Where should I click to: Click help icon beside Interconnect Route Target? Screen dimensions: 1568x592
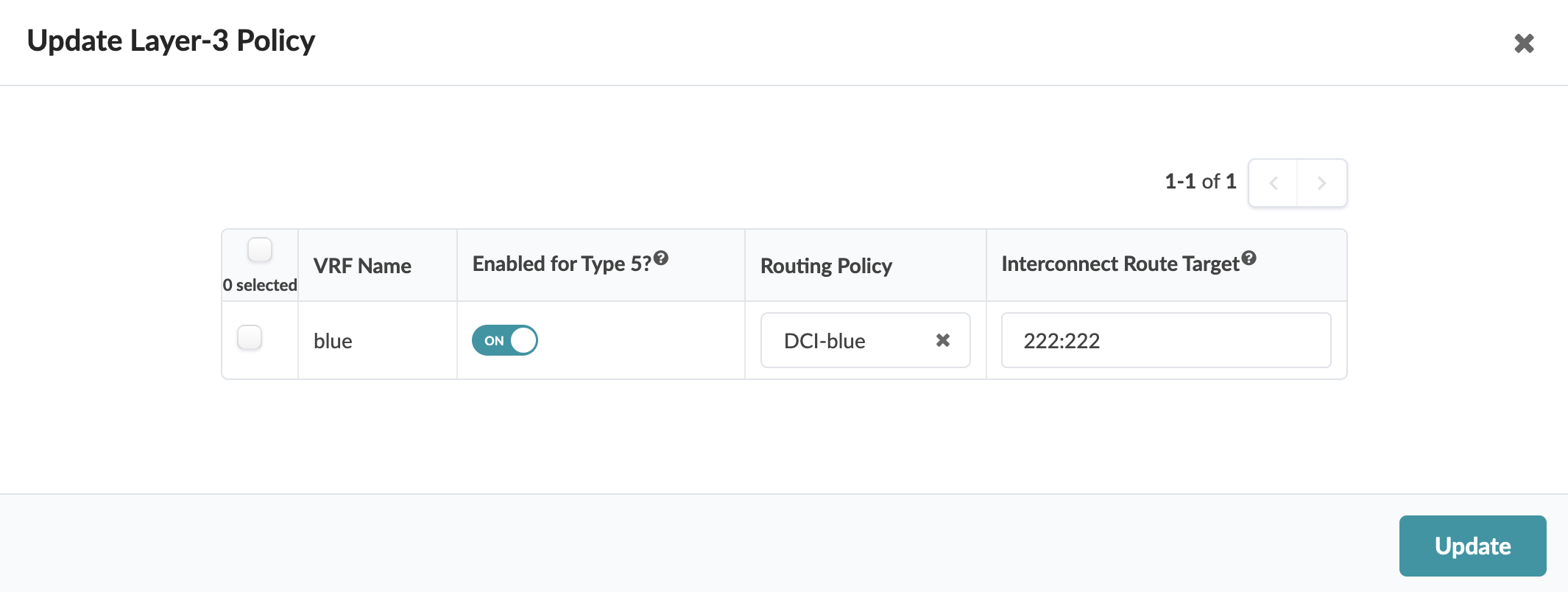1249,258
